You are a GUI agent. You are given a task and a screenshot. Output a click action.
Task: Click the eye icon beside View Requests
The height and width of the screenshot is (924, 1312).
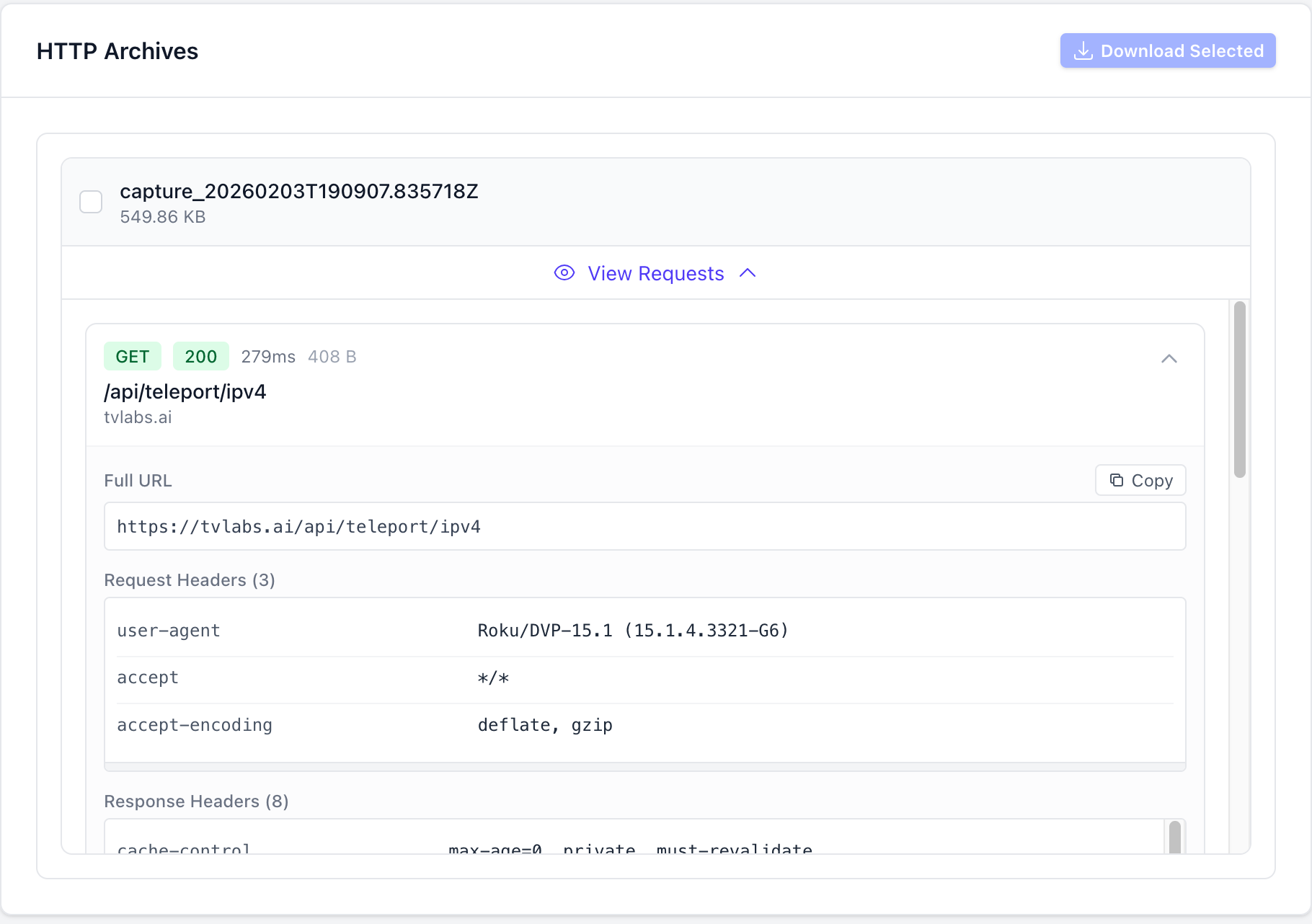[564, 273]
